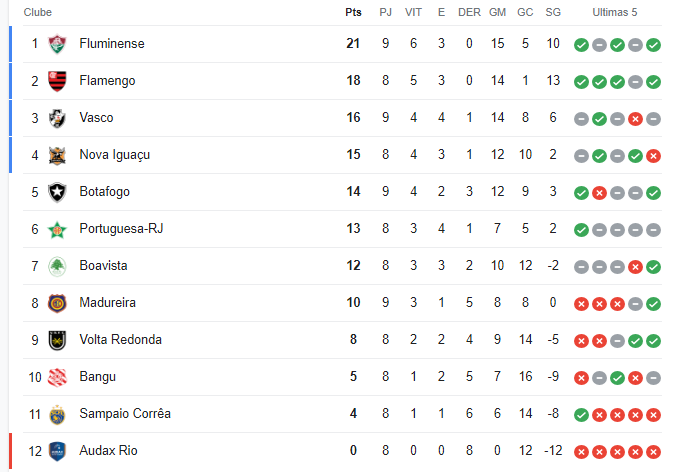Viewport: 677px width, 472px height.
Task: Click the Bangu club crest
Action: (x=57, y=377)
